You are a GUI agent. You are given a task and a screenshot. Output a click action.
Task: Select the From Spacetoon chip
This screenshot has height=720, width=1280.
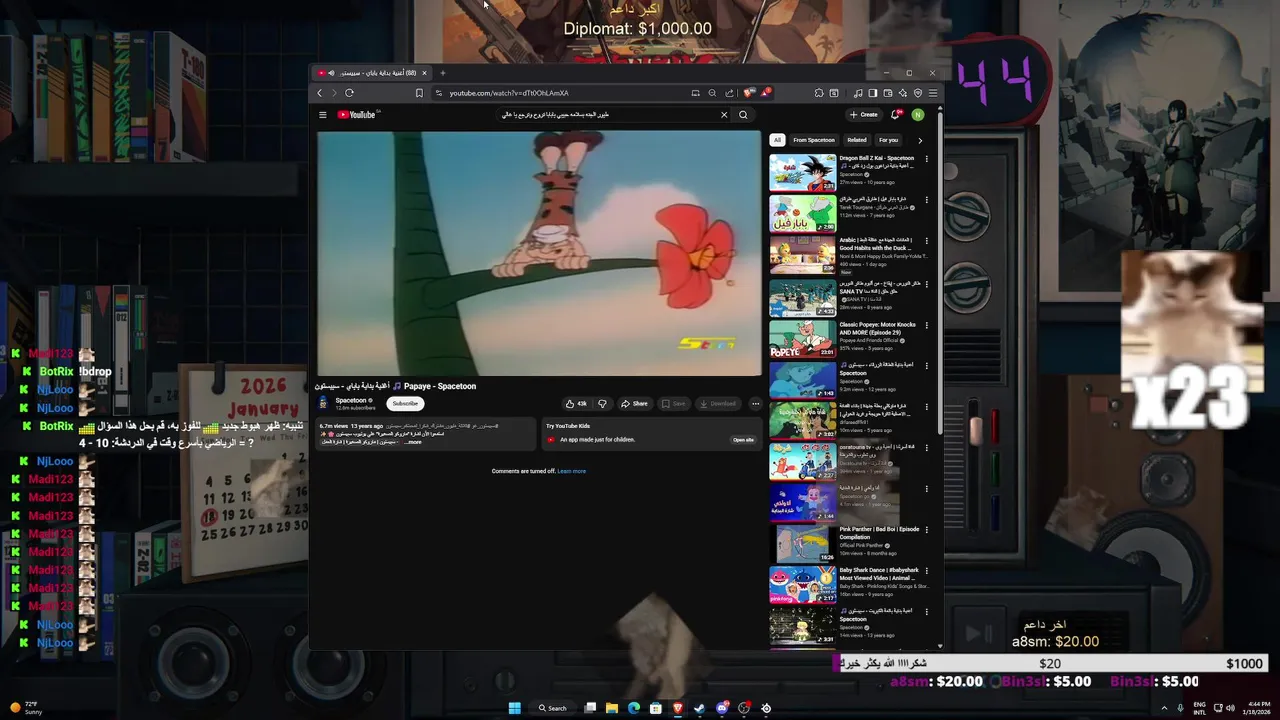(x=814, y=140)
